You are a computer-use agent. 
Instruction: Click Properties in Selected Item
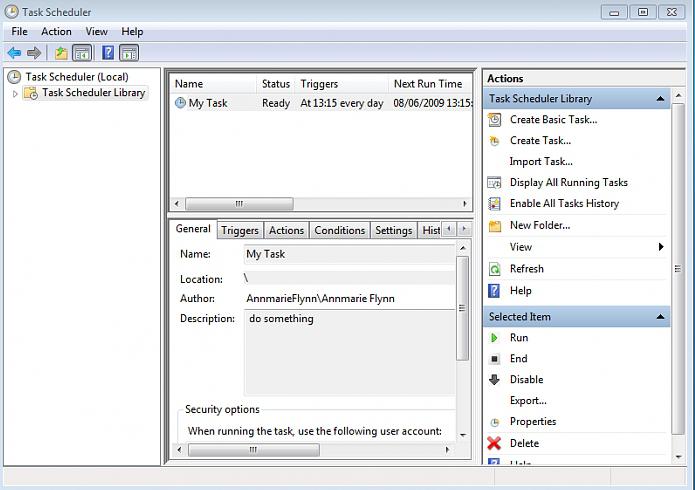coord(533,422)
